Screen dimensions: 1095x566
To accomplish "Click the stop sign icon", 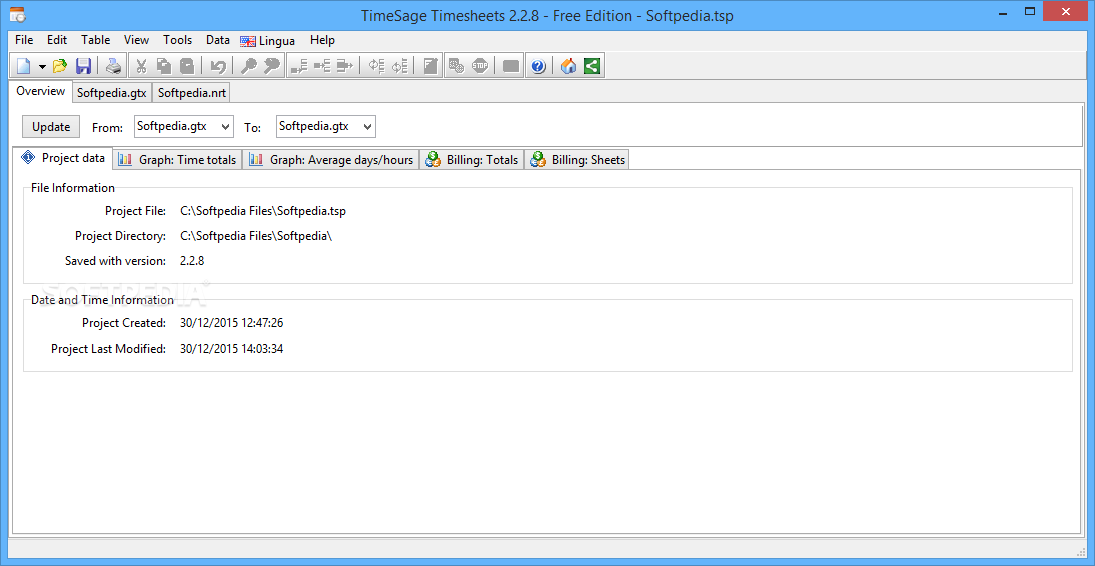I will pyautogui.click(x=480, y=66).
